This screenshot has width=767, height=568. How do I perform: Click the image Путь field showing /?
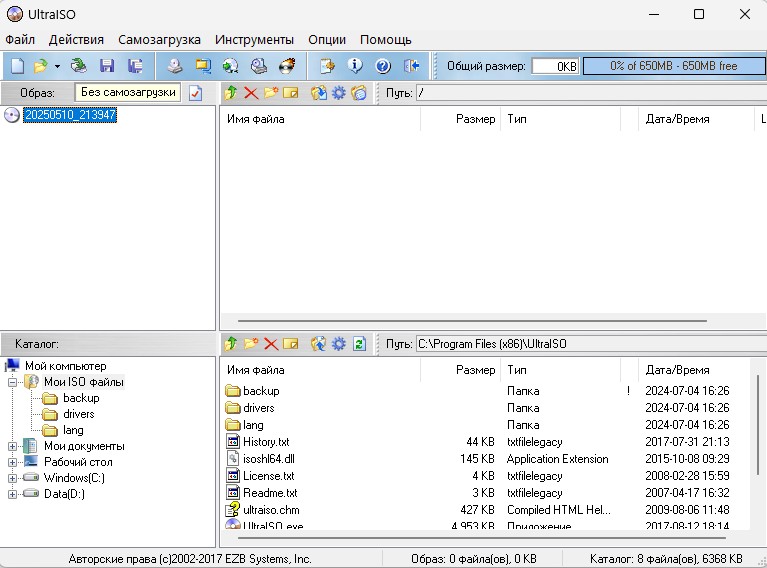point(591,93)
